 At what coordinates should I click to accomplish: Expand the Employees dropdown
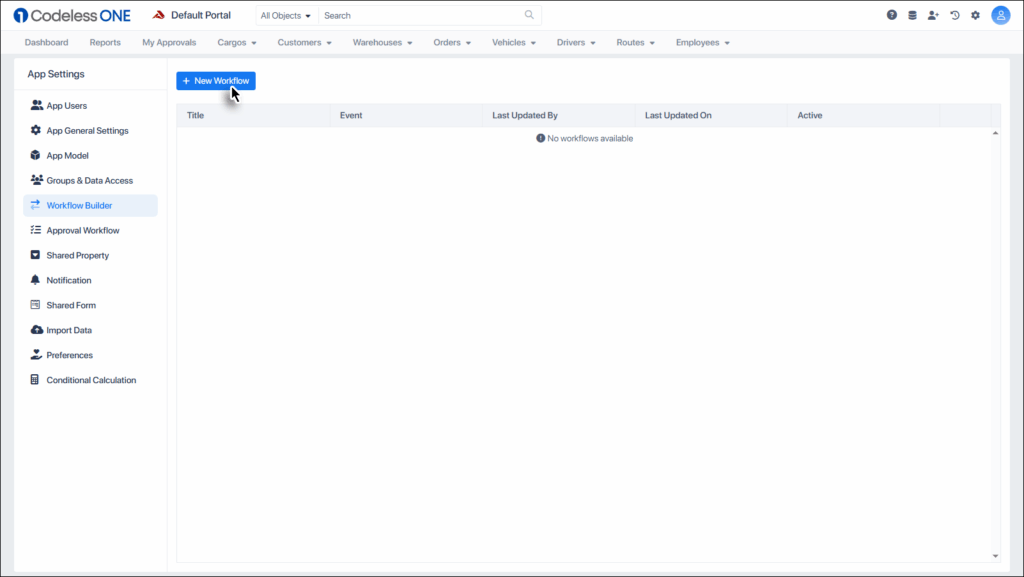[x=703, y=42]
